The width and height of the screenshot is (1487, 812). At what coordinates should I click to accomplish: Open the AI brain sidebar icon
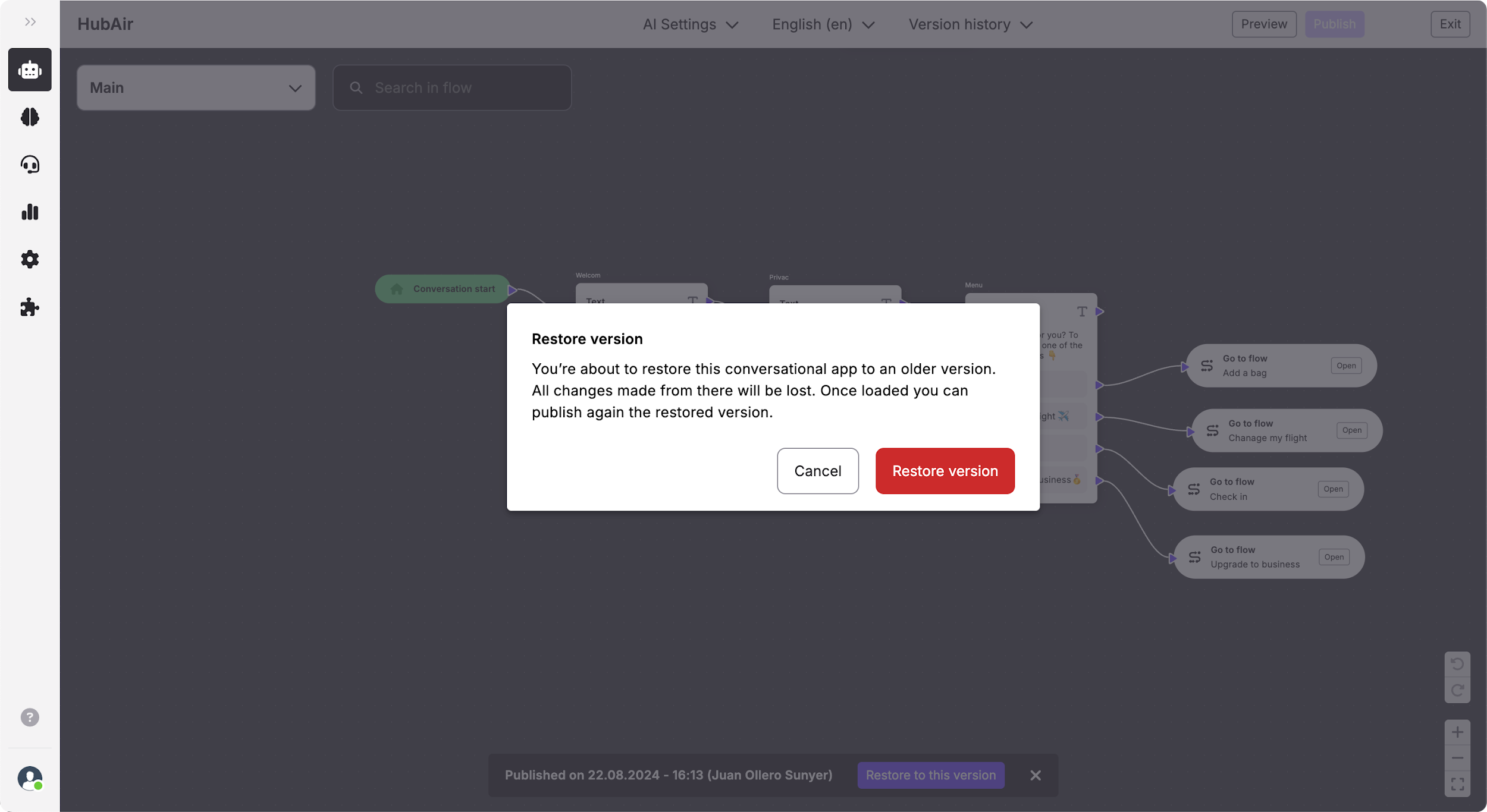30,117
